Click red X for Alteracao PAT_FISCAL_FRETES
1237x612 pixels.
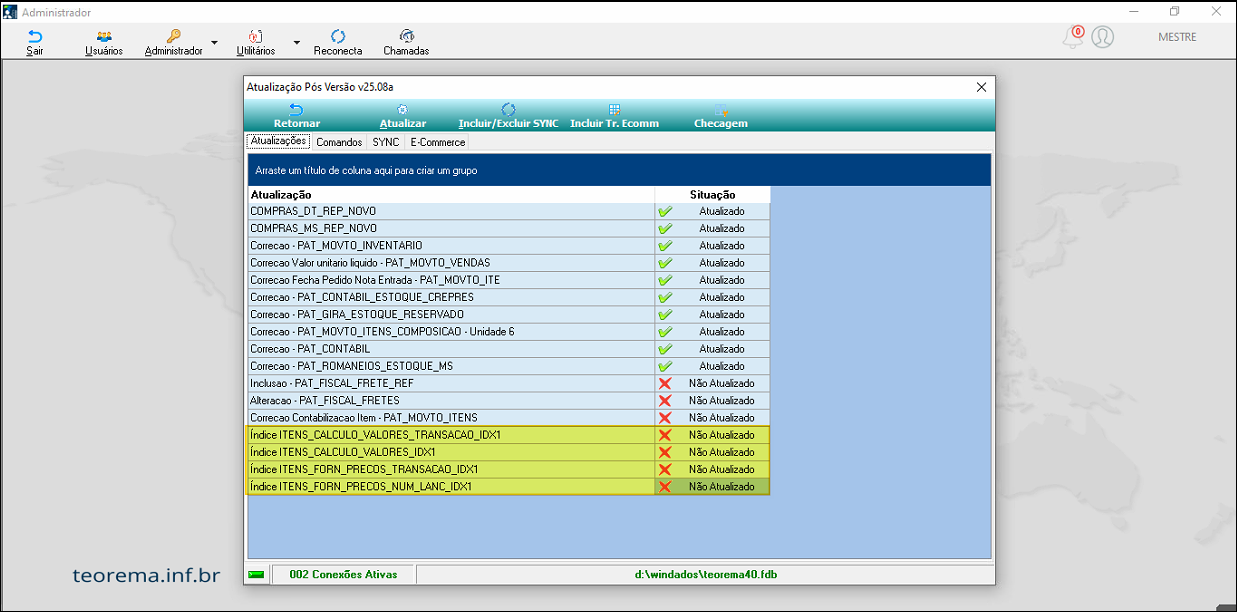(664, 400)
